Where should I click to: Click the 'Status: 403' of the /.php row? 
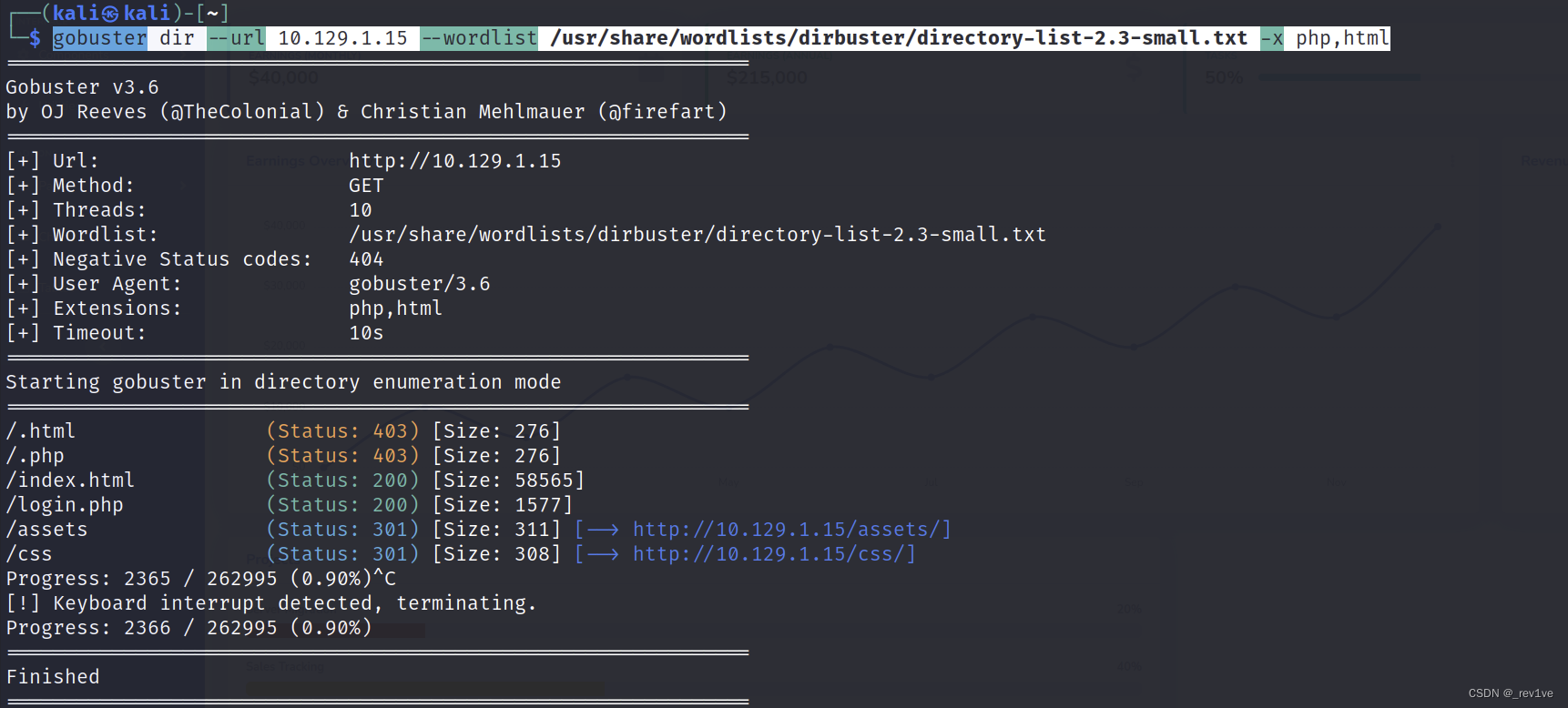pyautogui.click(x=342, y=456)
